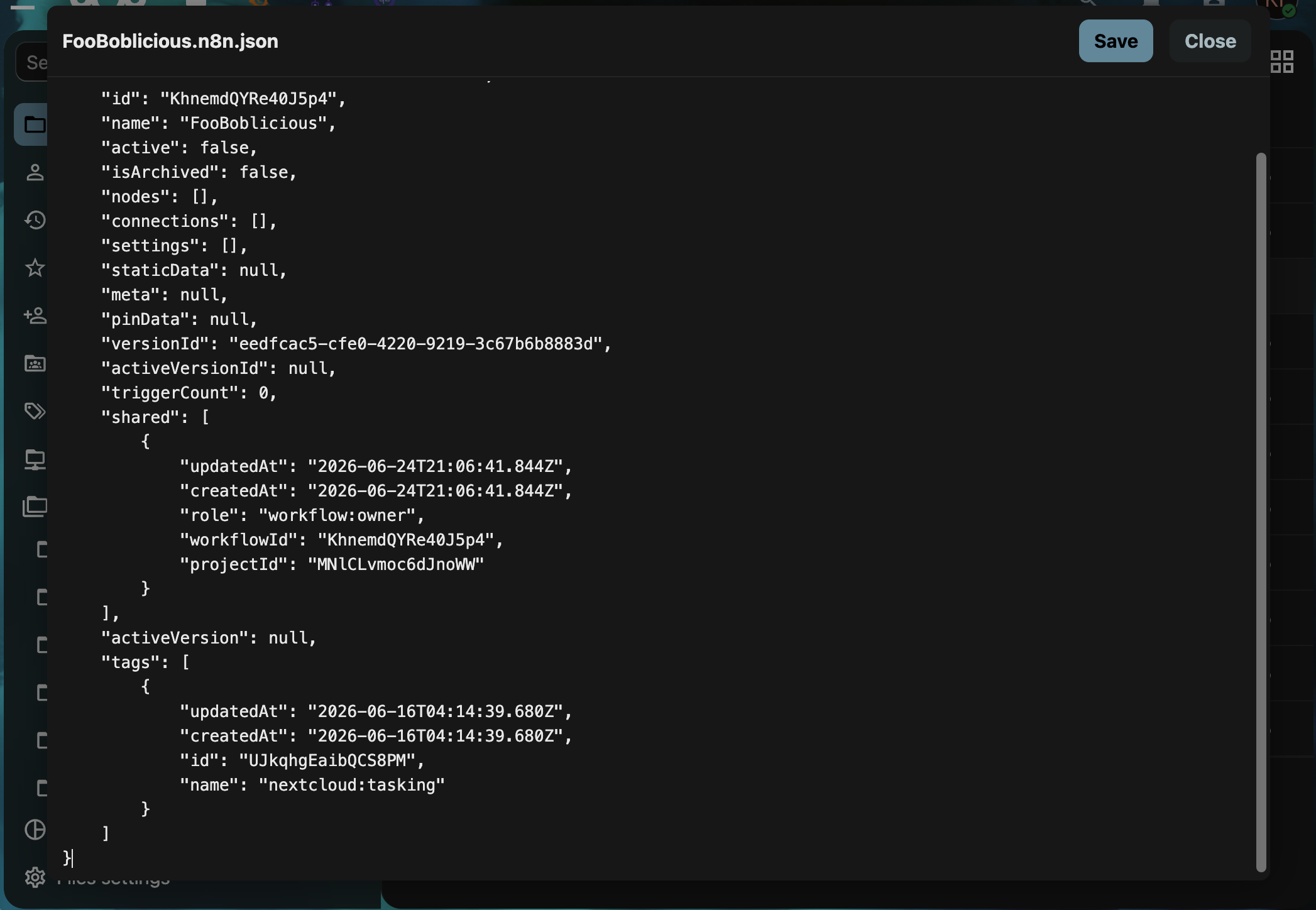Click the "nodes": [] line
Viewport: 1316px width, 910px height.
[160, 197]
